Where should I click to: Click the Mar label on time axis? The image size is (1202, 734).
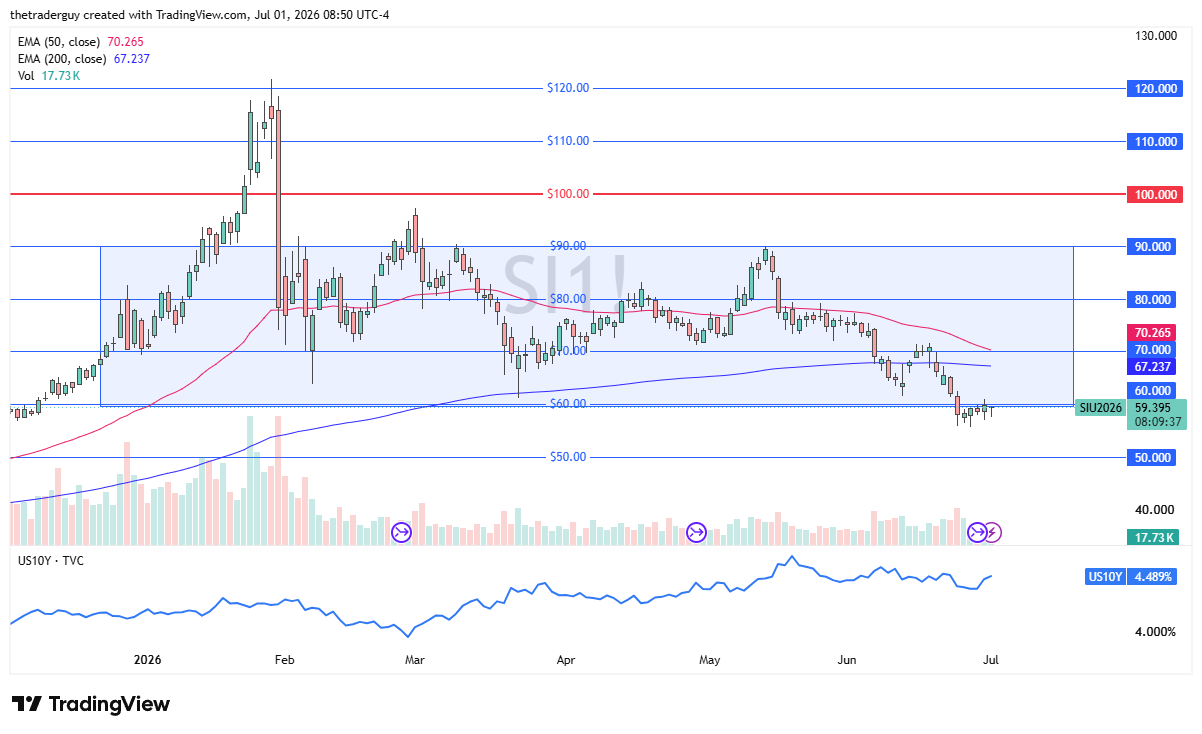coord(416,661)
